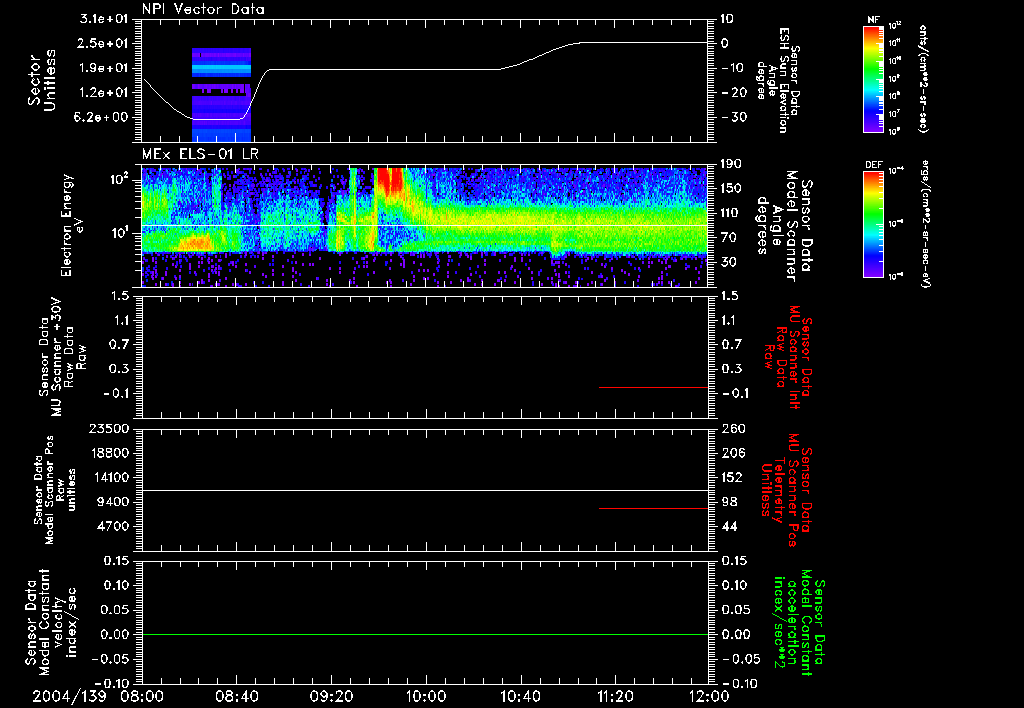Click the -20 sun elevation tick label
Screen dimensions: 1024x708
(732, 93)
